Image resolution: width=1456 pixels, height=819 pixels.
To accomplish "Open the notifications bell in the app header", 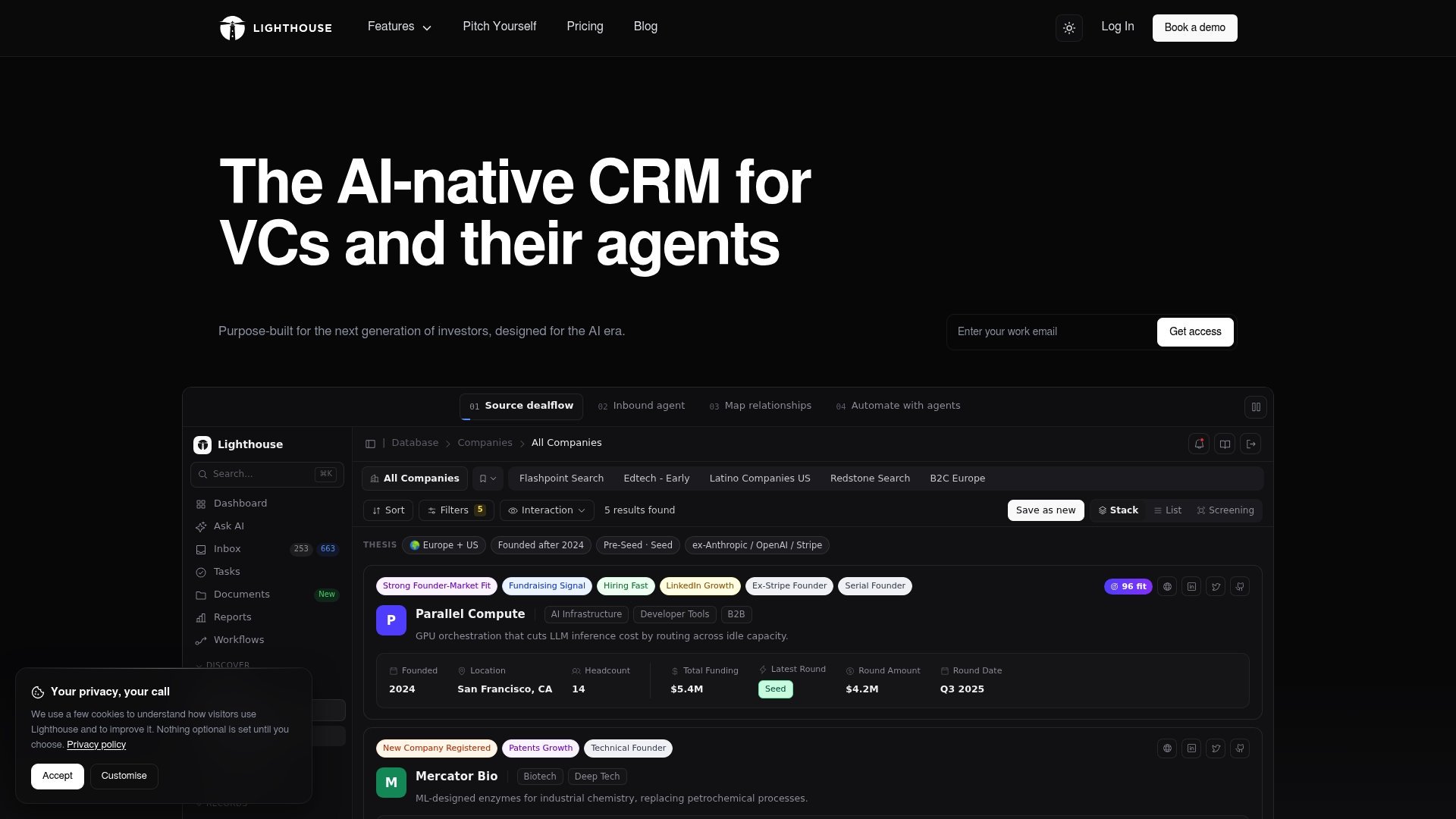I will [x=1199, y=444].
